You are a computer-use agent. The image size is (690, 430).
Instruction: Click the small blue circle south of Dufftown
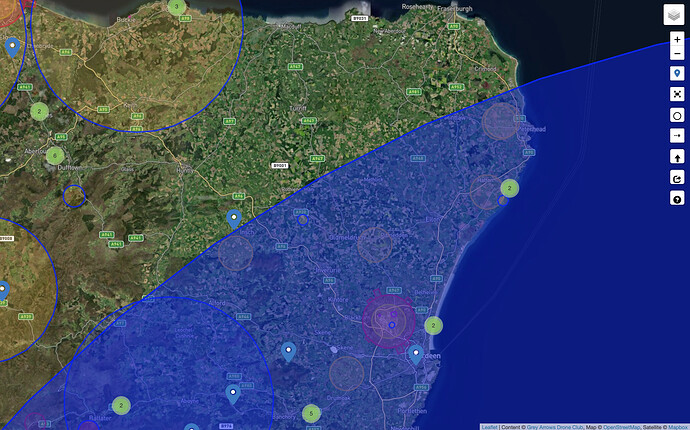pyautogui.click(x=74, y=196)
